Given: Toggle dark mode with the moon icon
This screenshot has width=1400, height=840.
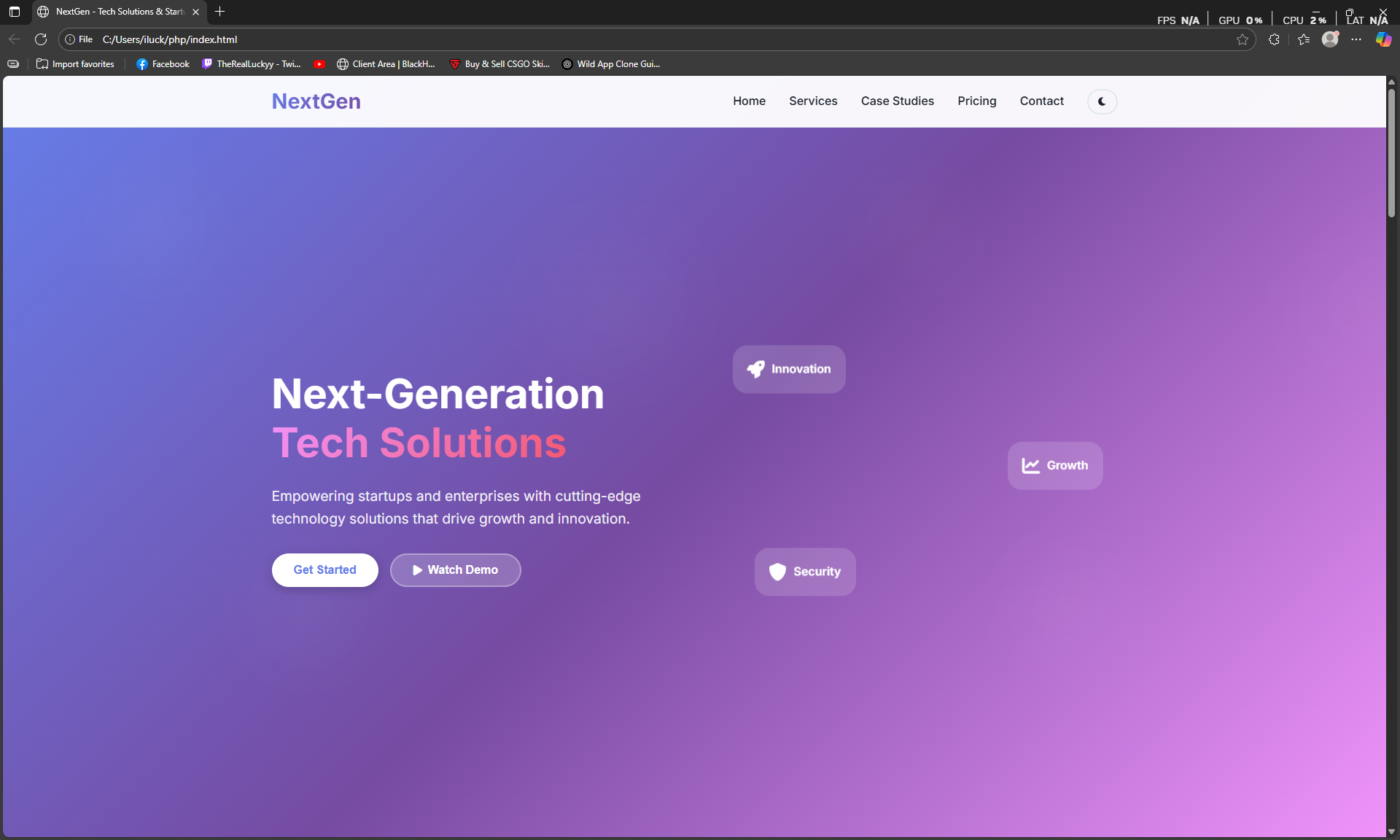Looking at the screenshot, I should [1102, 101].
